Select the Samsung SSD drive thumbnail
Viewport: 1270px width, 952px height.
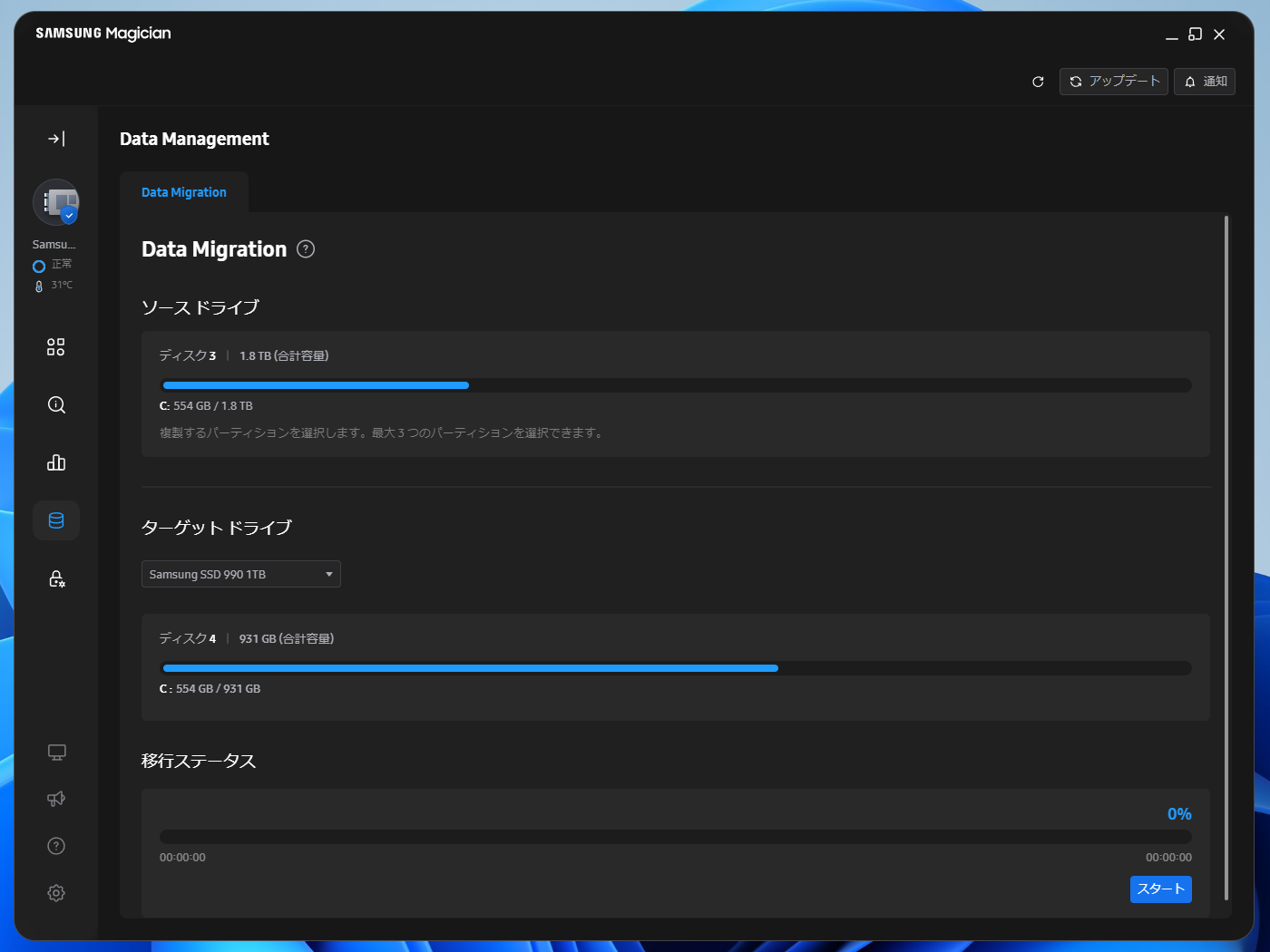tap(56, 202)
